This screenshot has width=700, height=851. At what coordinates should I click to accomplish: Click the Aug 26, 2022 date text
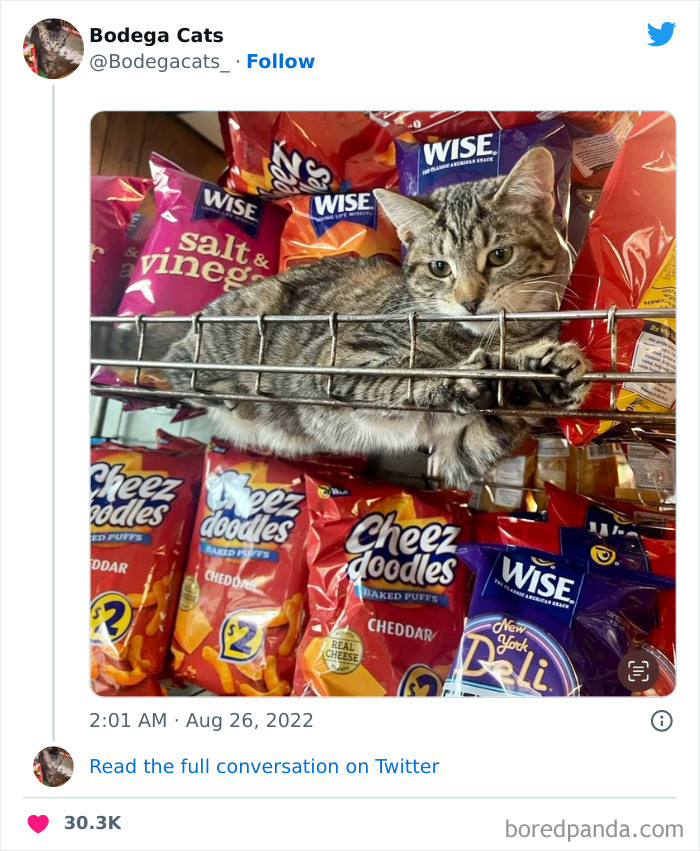point(262,720)
